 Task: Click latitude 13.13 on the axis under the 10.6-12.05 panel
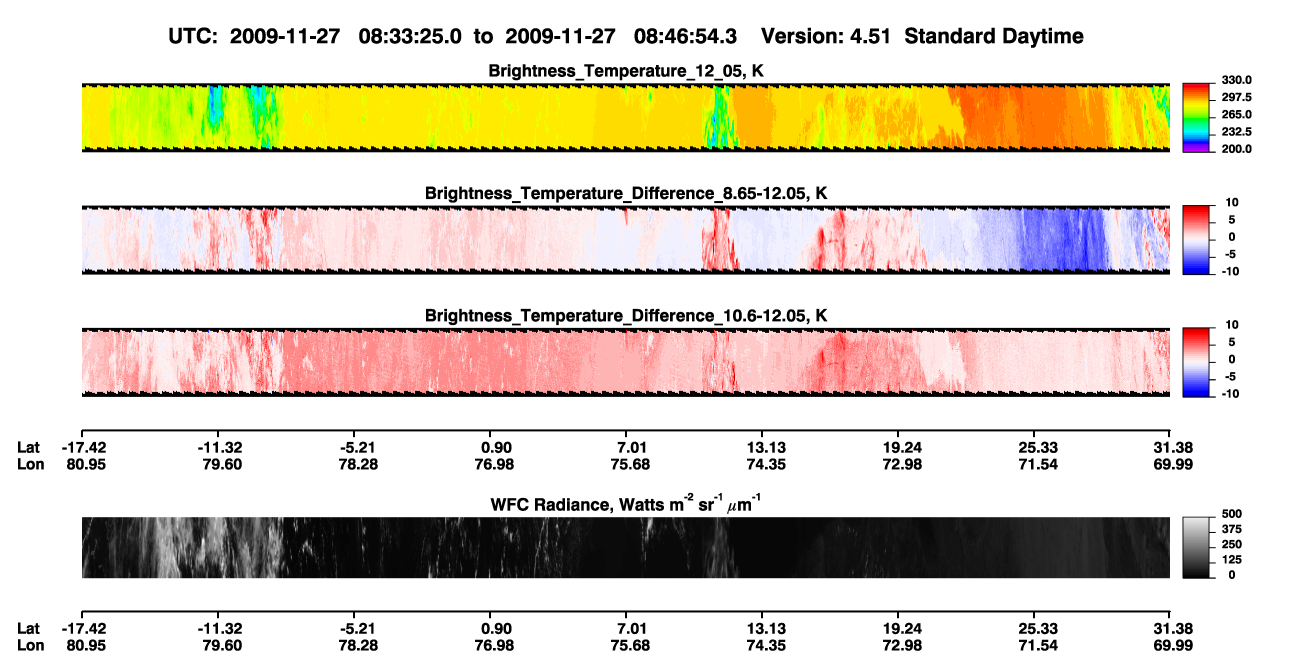(762, 447)
